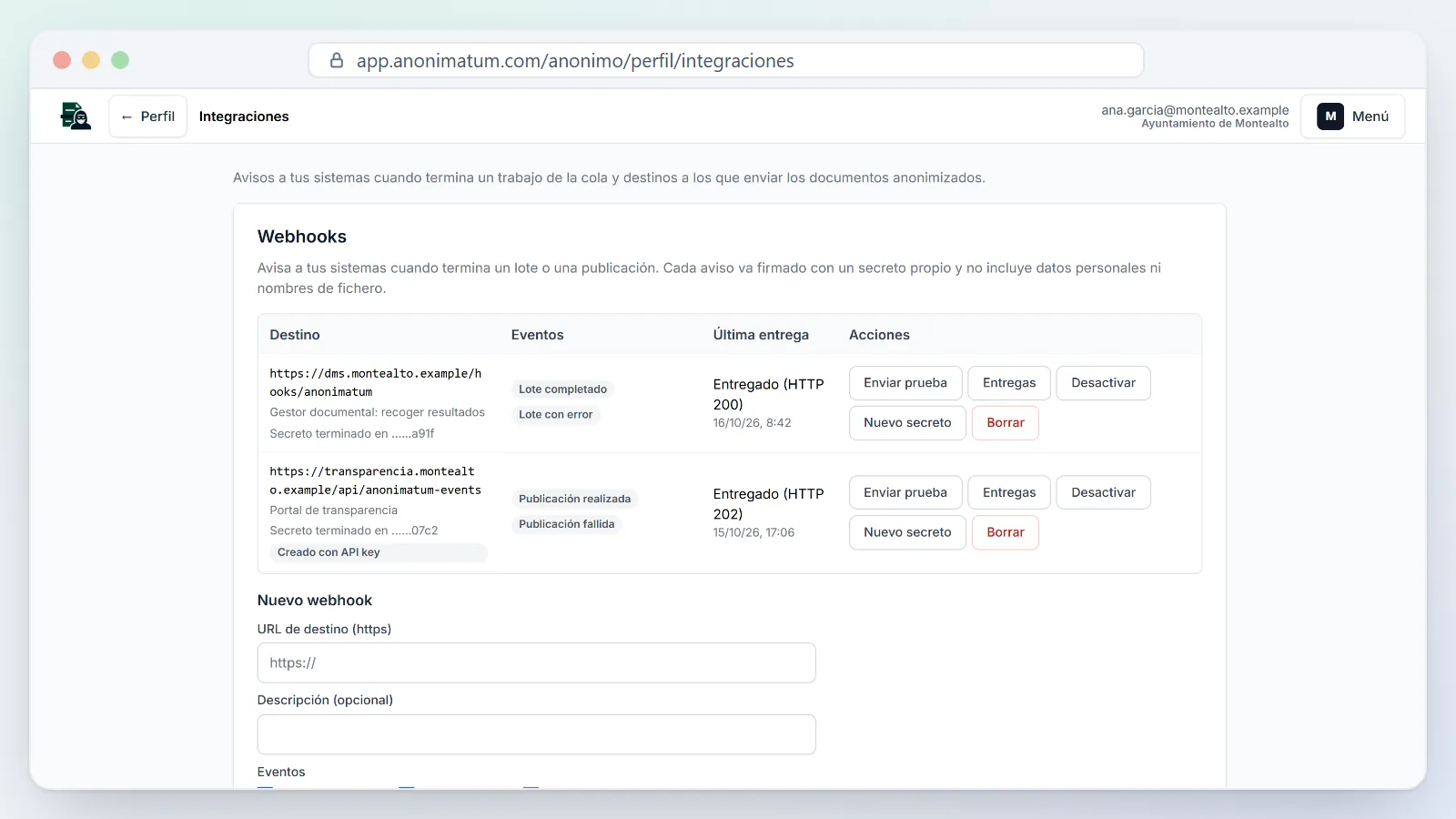This screenshot has height=819, width=1456.
Task: Click the Publicación realizada event tag
Action: [x=574, y=499]
